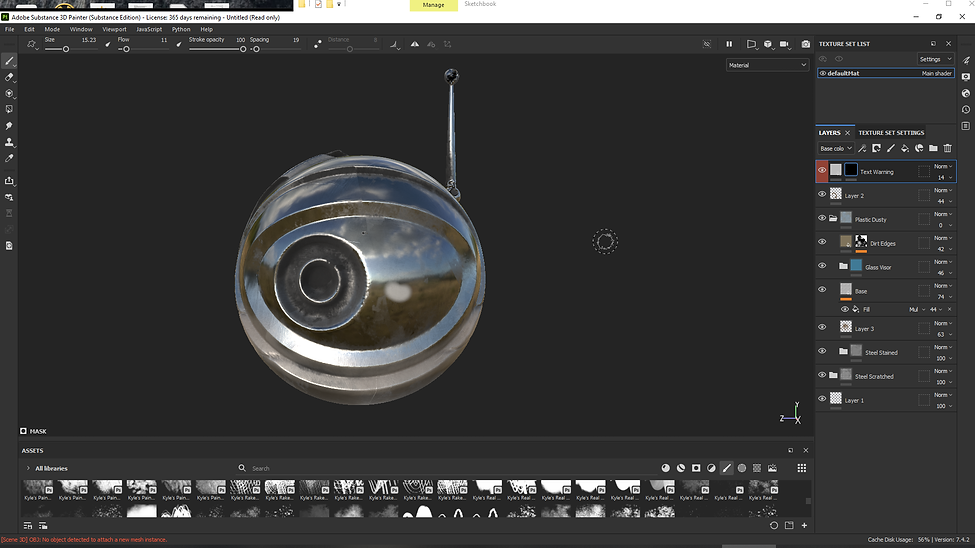This screenshot has height=548, width=975.
Task: Click the Mask indicator label in viewport
Action: point(34,431)
